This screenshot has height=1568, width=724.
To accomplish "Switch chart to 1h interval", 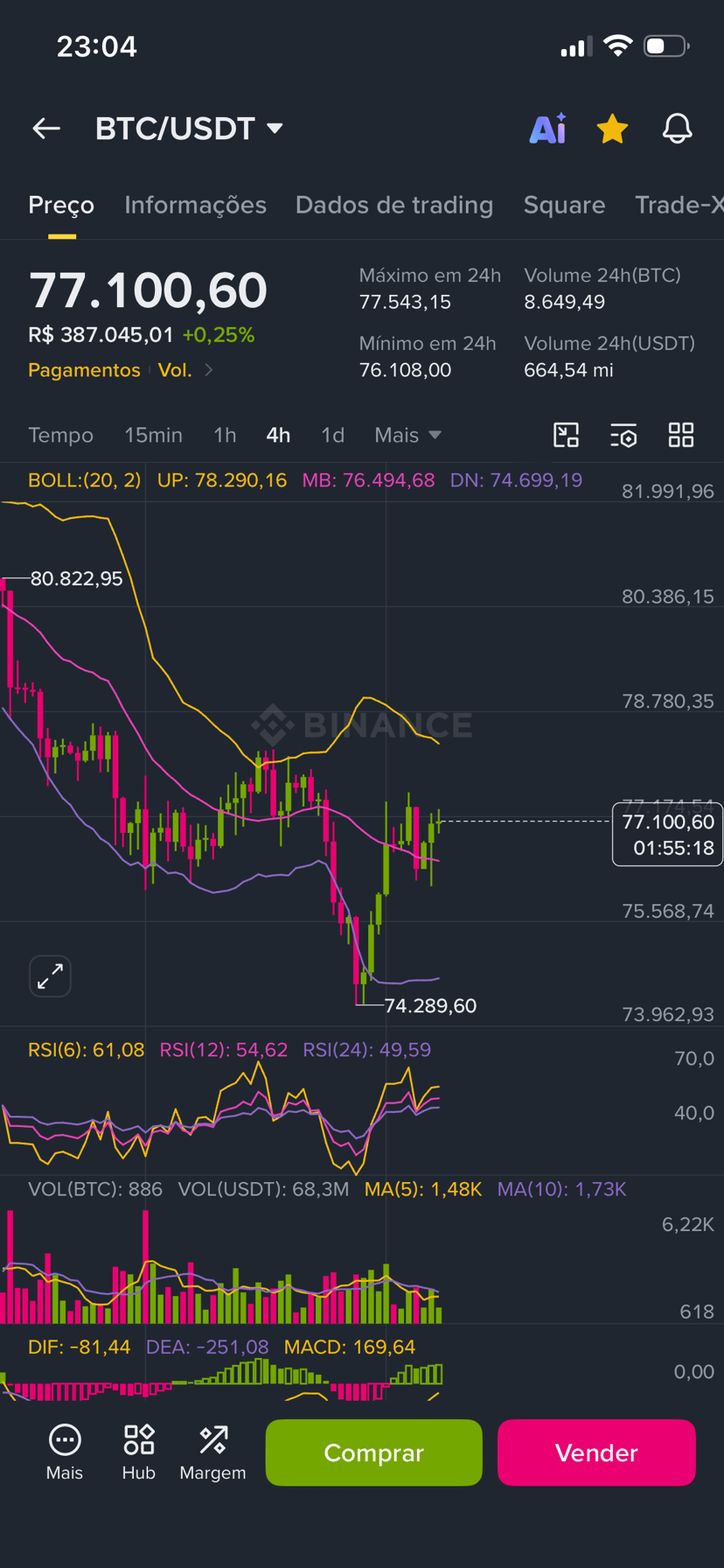I will tap(225, 435).
